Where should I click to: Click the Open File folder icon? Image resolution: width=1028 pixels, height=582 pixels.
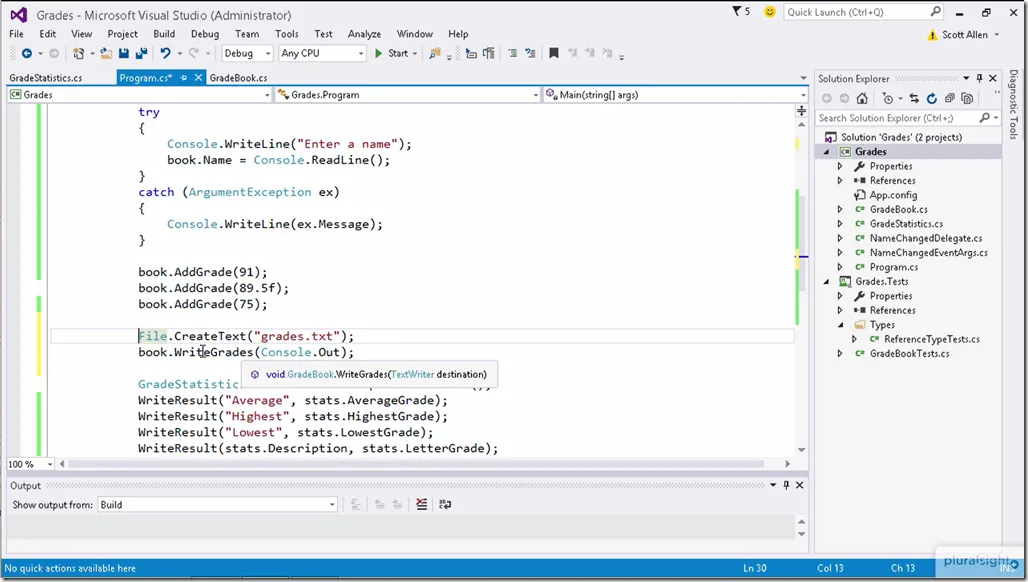coord(106,54)
